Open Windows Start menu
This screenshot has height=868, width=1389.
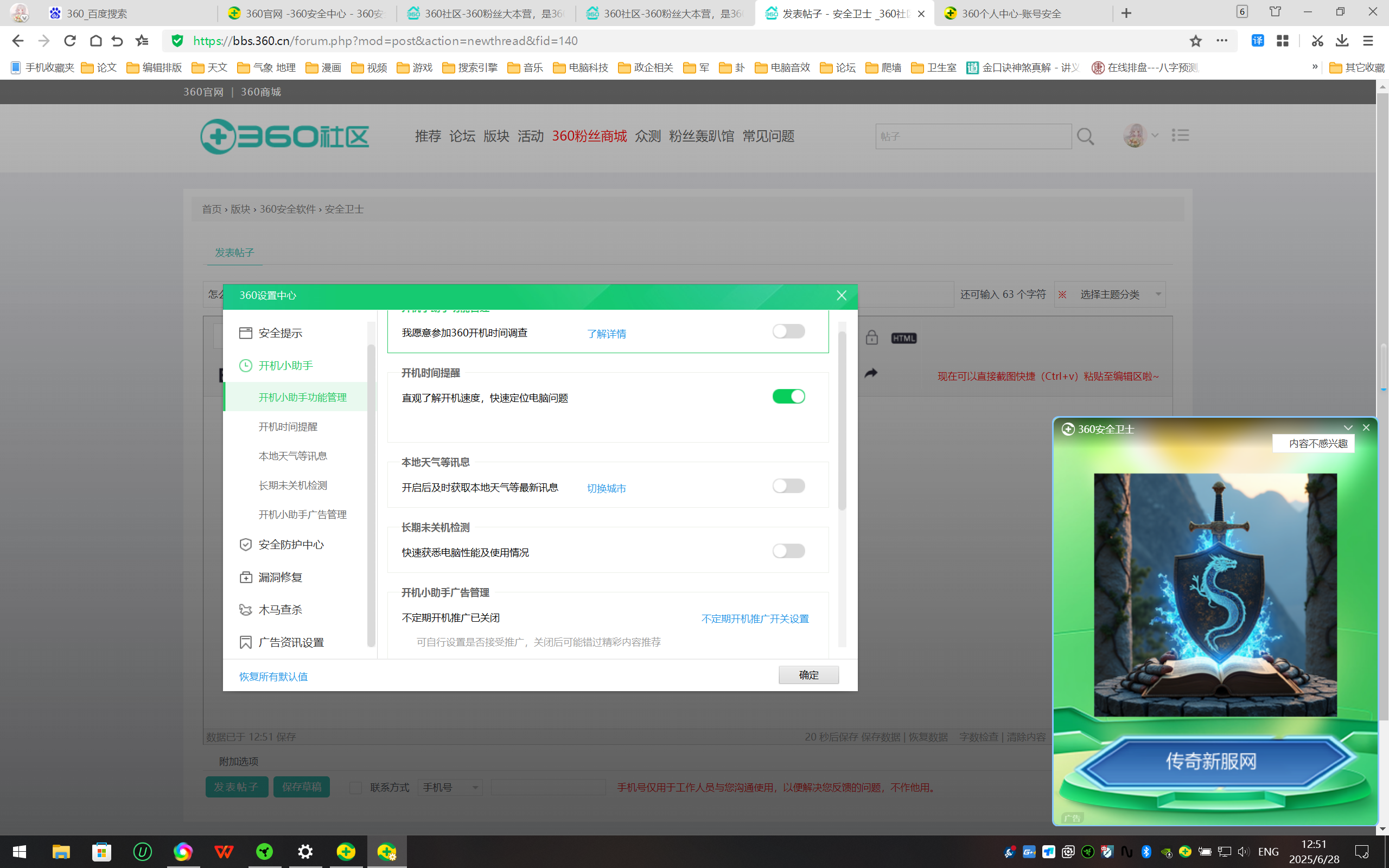20,852
